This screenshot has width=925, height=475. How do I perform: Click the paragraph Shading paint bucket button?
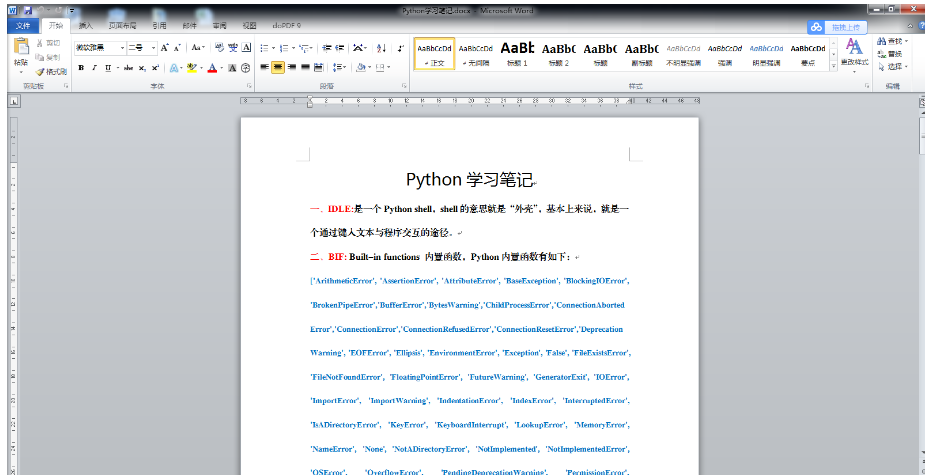click(x=361, y=68)
